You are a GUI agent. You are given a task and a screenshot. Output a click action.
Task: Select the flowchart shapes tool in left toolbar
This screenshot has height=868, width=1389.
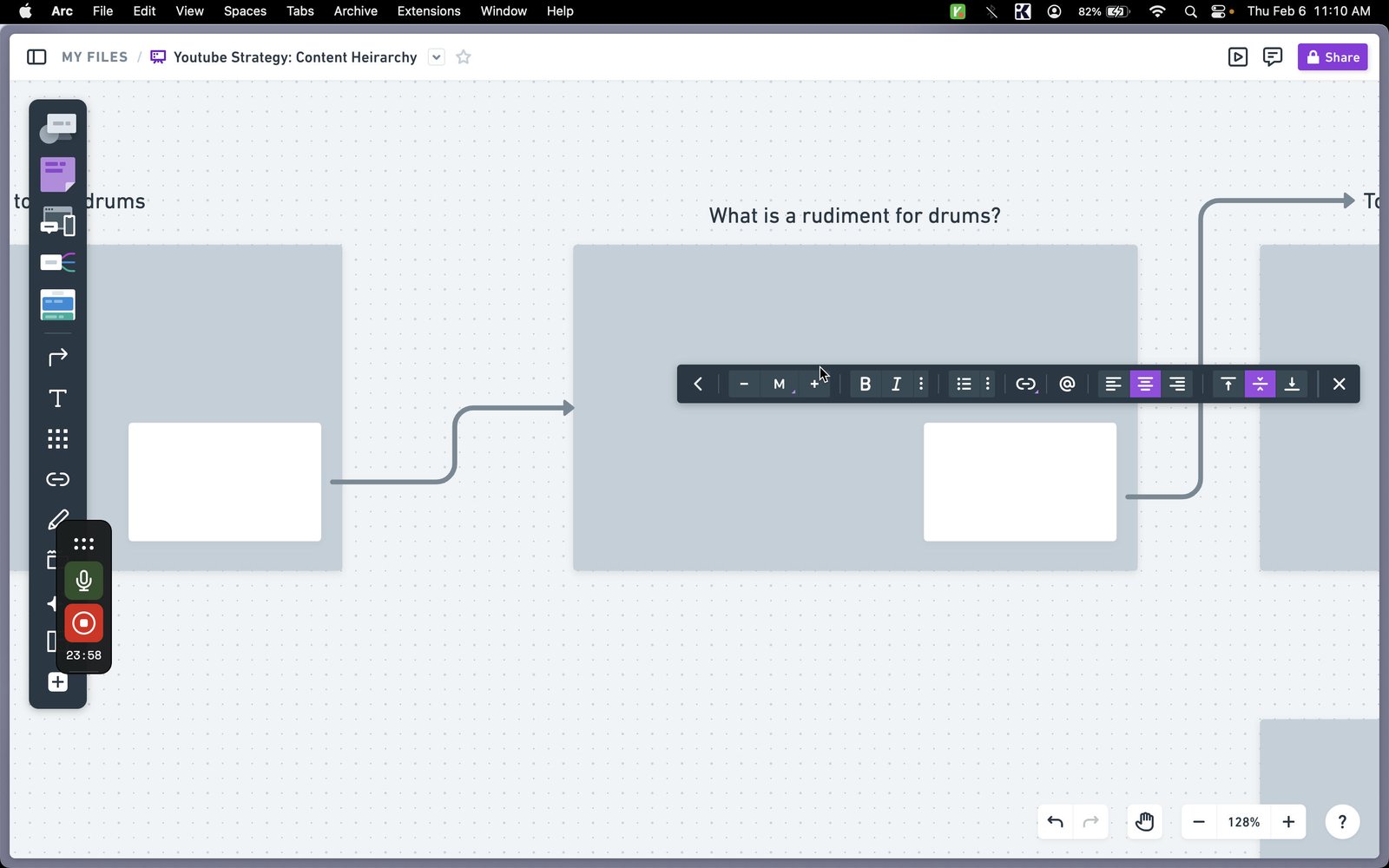[x=57, y=129]
